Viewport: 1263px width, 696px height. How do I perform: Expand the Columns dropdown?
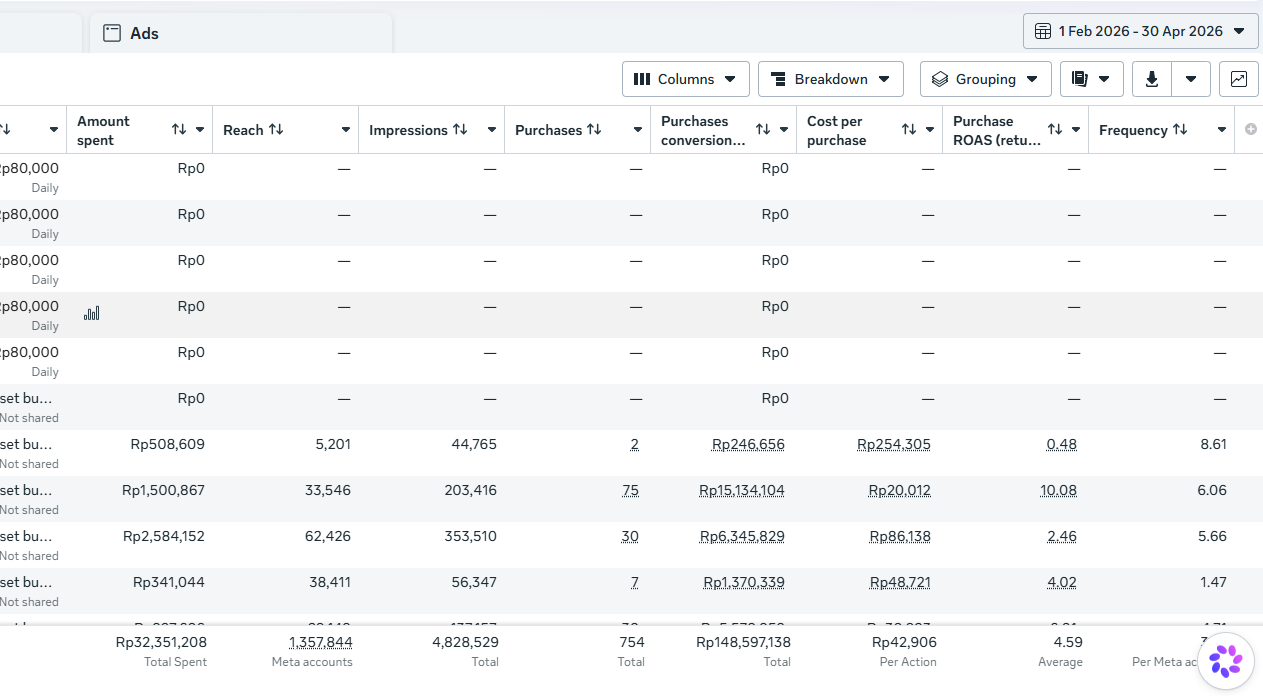pyautogui.click(x=685, y=79)
